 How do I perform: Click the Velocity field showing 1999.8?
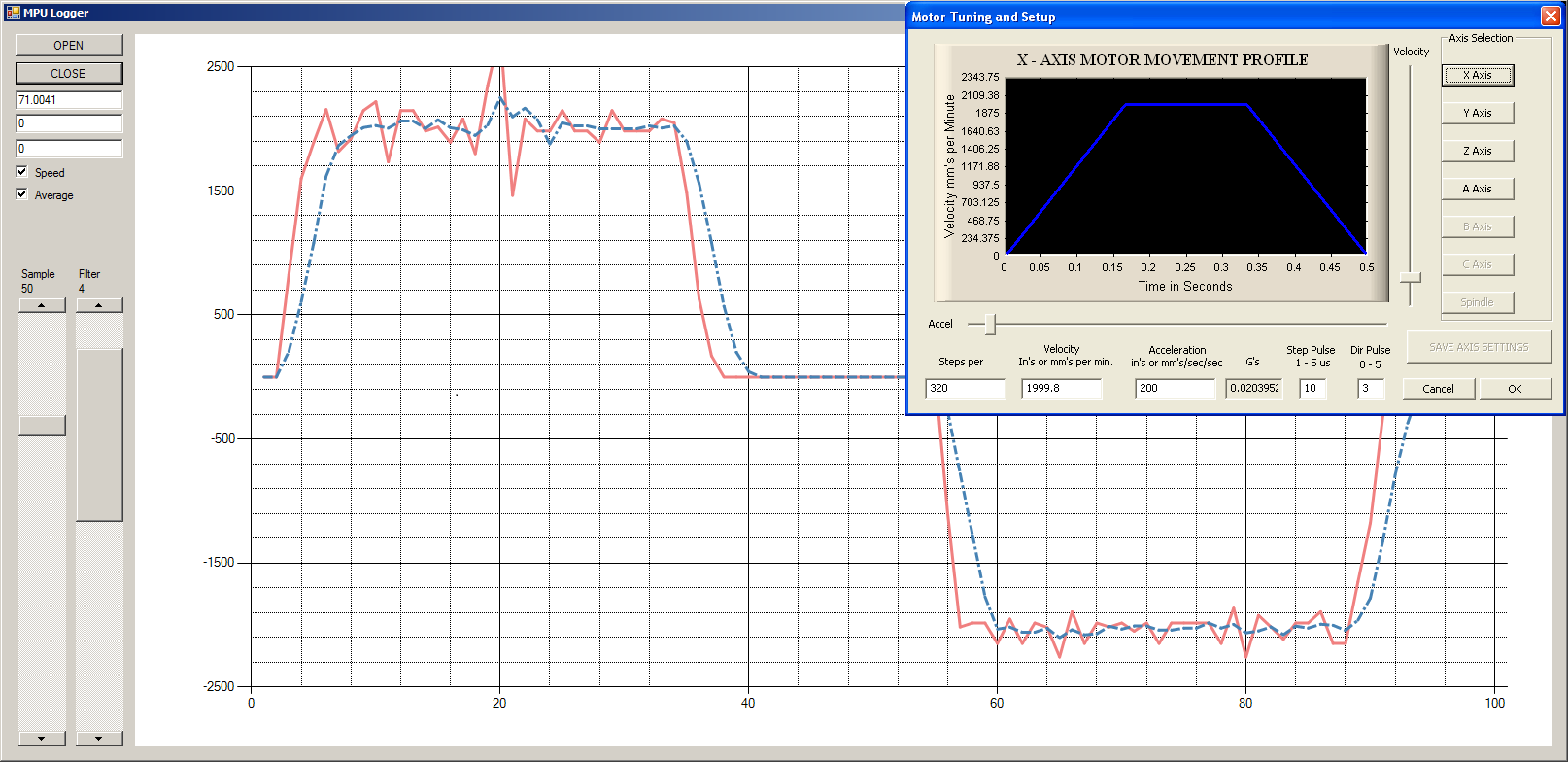click(1062, 388)
